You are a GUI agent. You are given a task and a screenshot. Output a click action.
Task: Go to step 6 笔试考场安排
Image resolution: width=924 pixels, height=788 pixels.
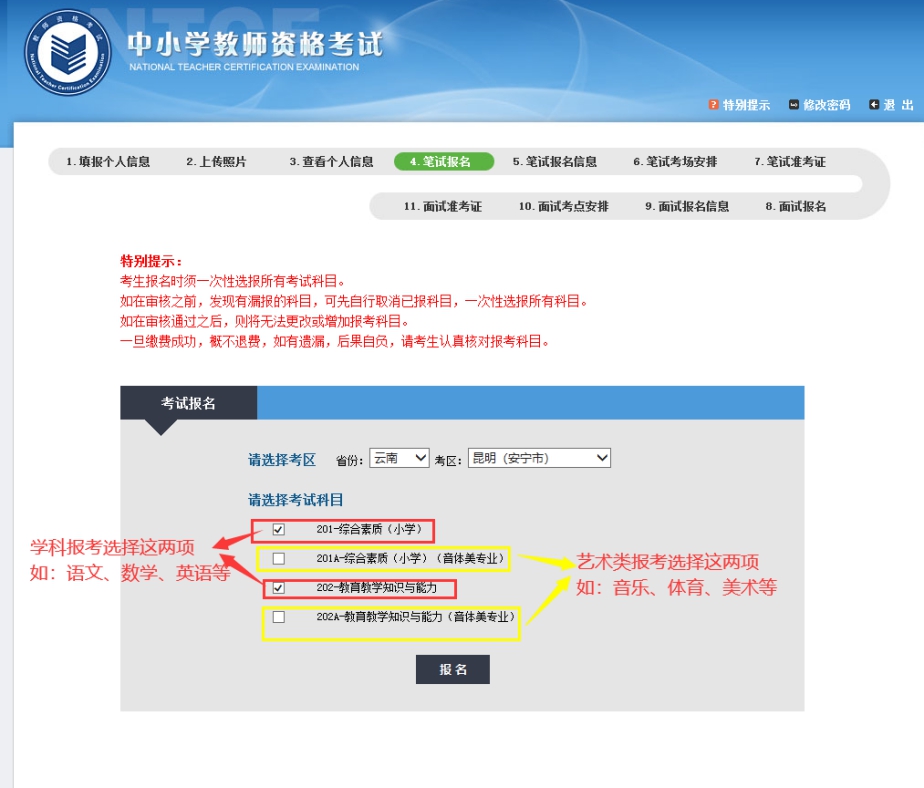(x=675, y=162)
